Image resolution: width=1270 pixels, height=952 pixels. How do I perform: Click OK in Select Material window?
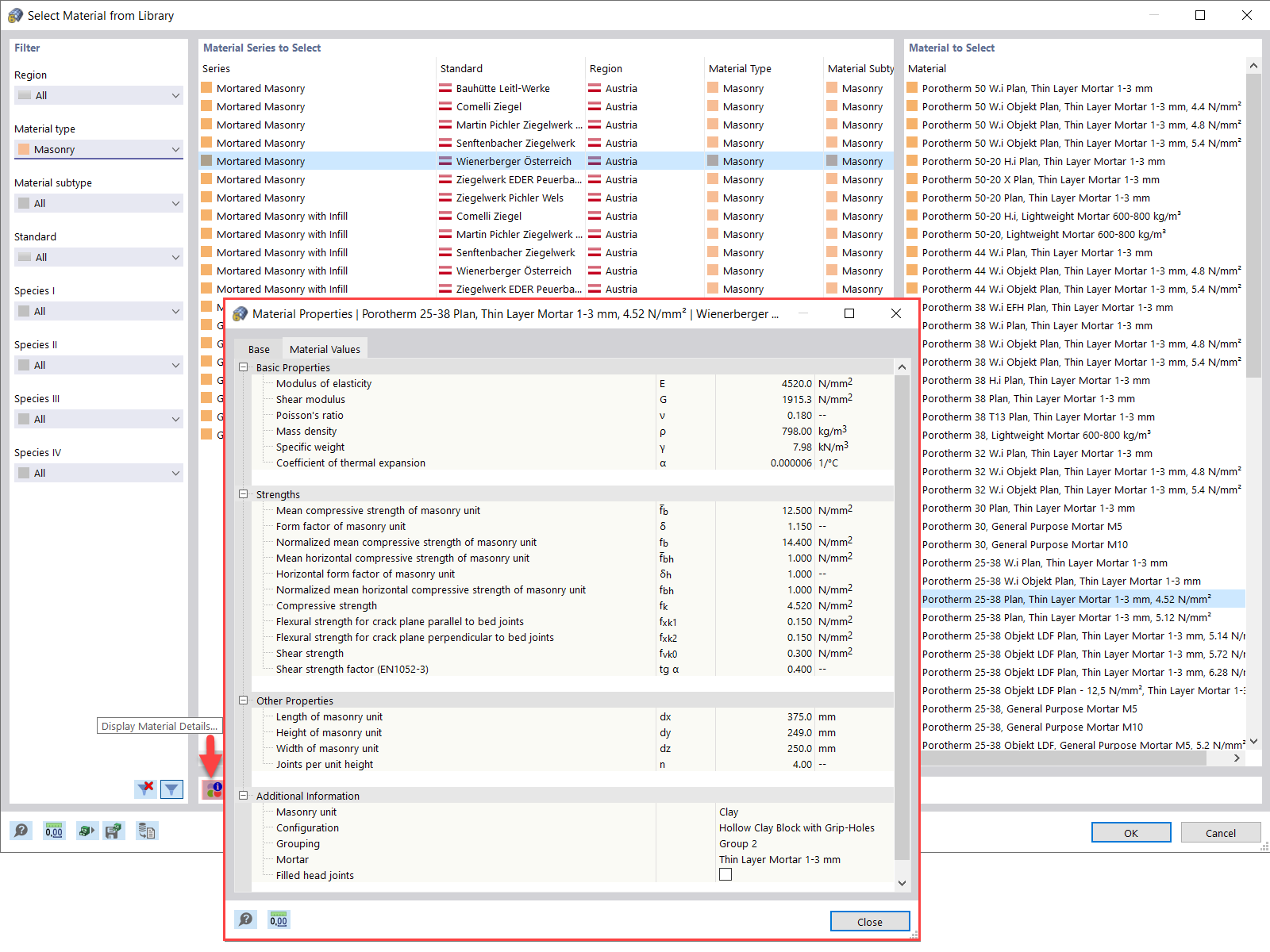coord(1131,832)
